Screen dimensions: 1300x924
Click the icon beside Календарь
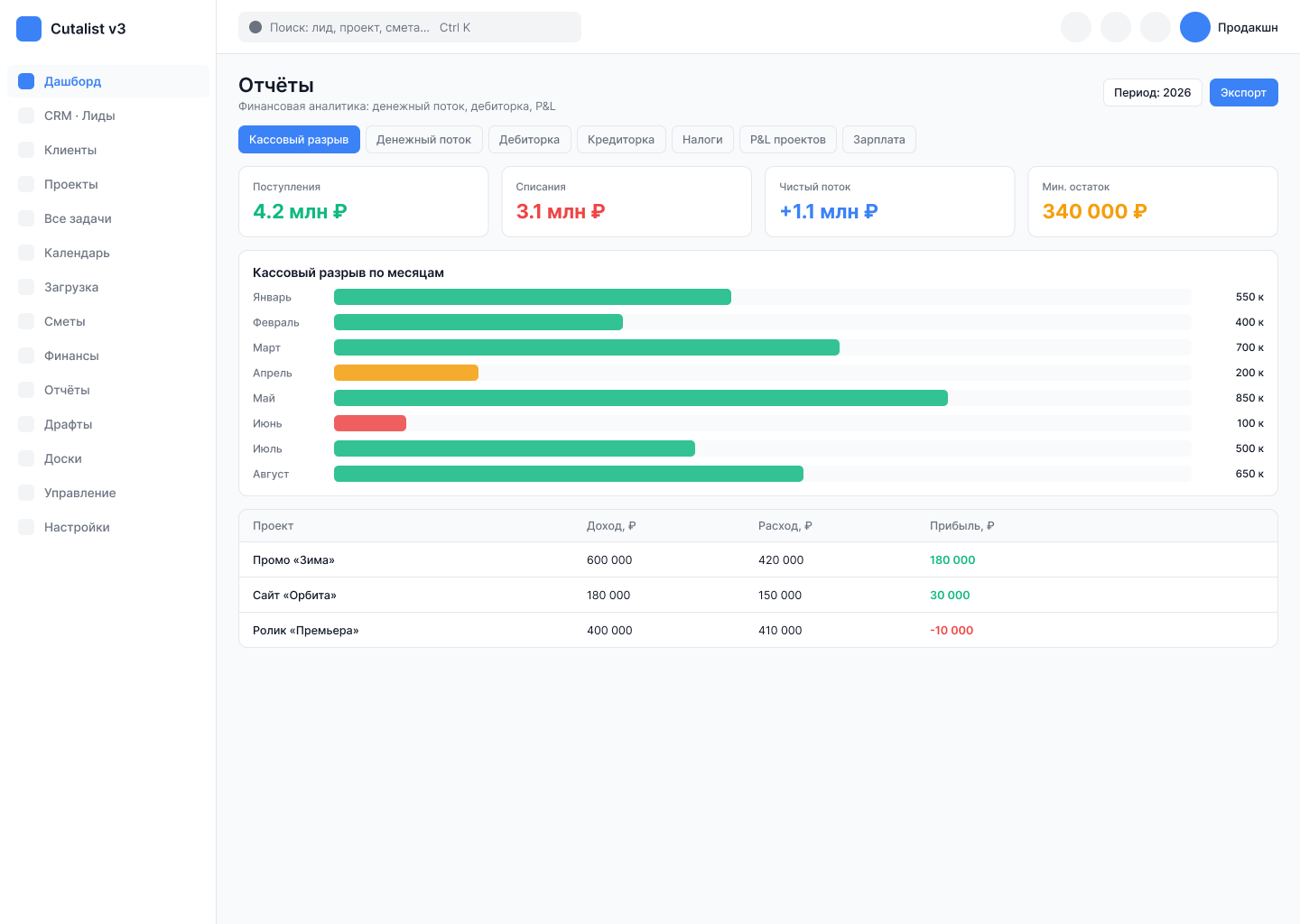click(x=26, y=253)
